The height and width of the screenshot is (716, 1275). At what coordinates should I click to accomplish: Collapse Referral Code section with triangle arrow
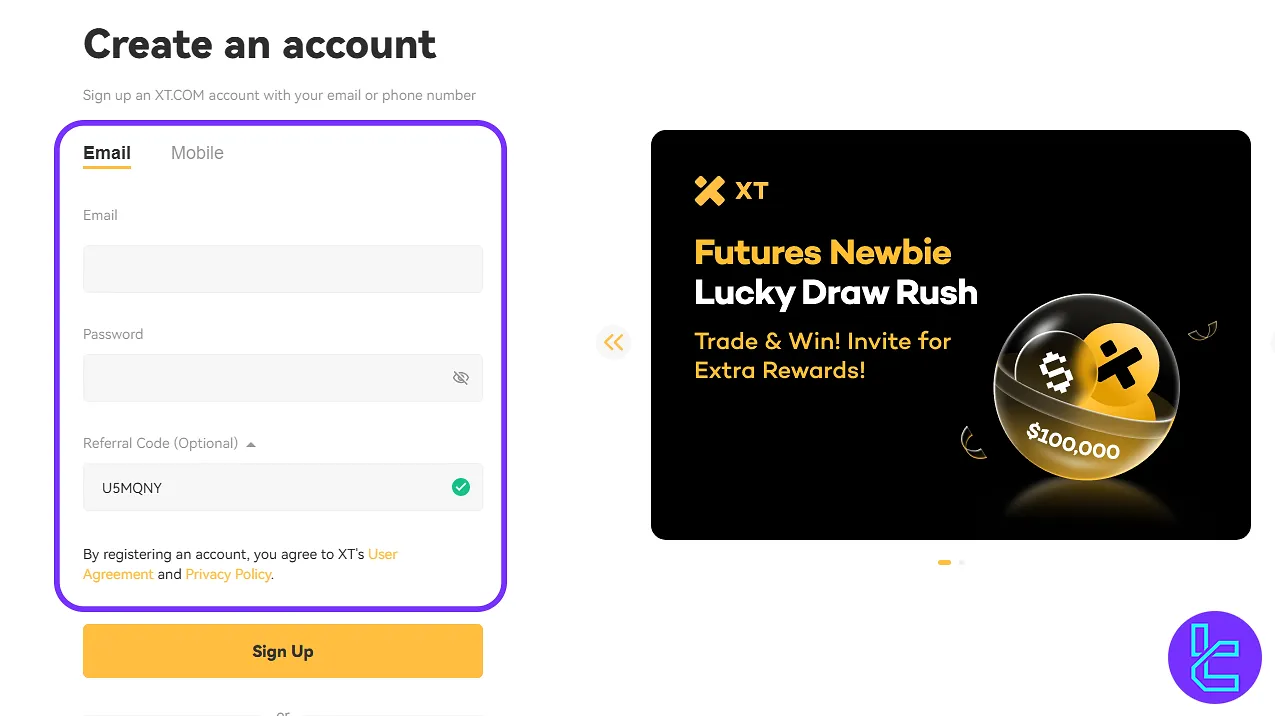click(x=251, y=444)
